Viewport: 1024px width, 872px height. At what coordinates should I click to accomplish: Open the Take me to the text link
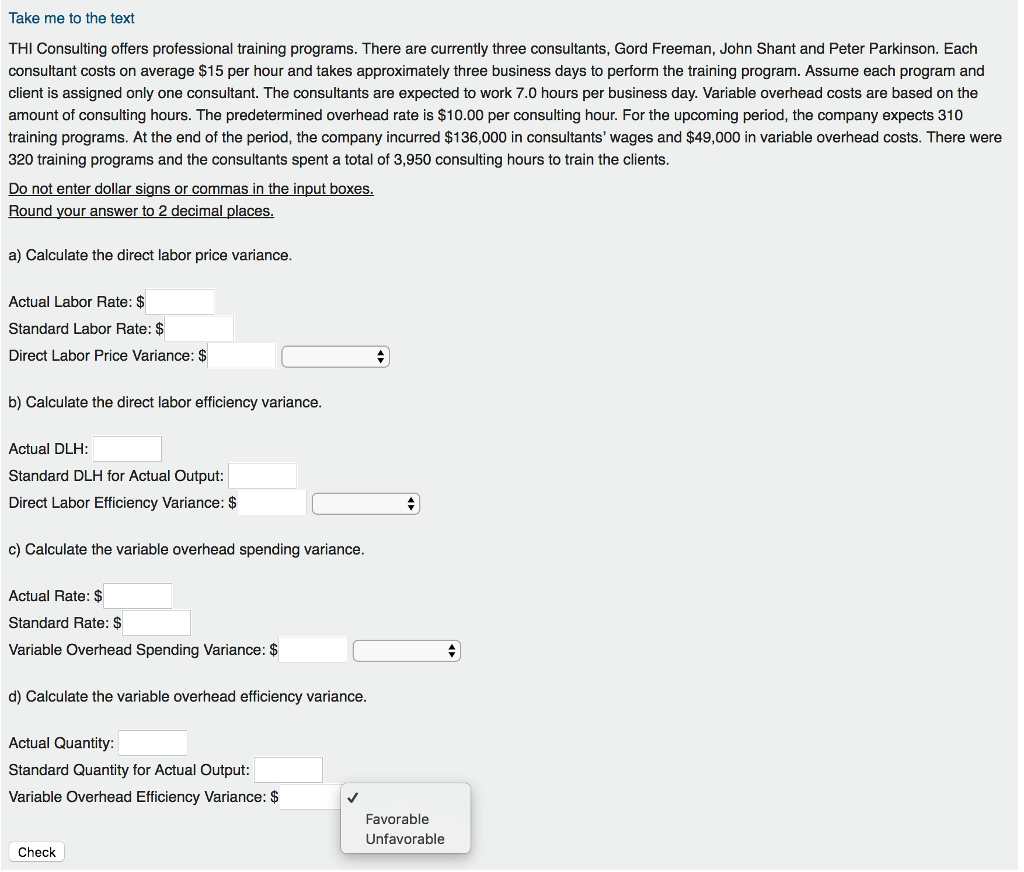[71, 18]
